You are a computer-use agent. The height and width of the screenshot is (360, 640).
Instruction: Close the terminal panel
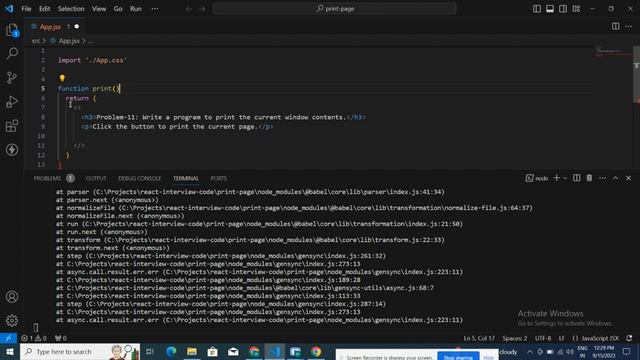(629, 178)
